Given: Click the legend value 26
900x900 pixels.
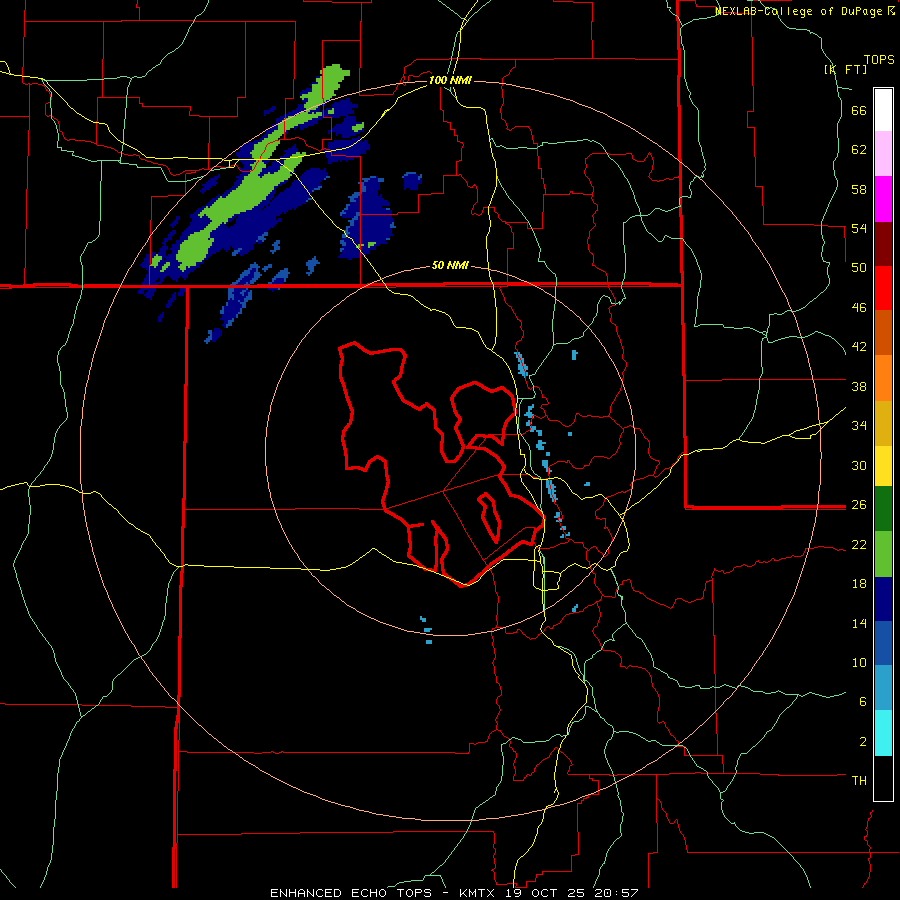Looking at the screenshot, I should 859,505.
